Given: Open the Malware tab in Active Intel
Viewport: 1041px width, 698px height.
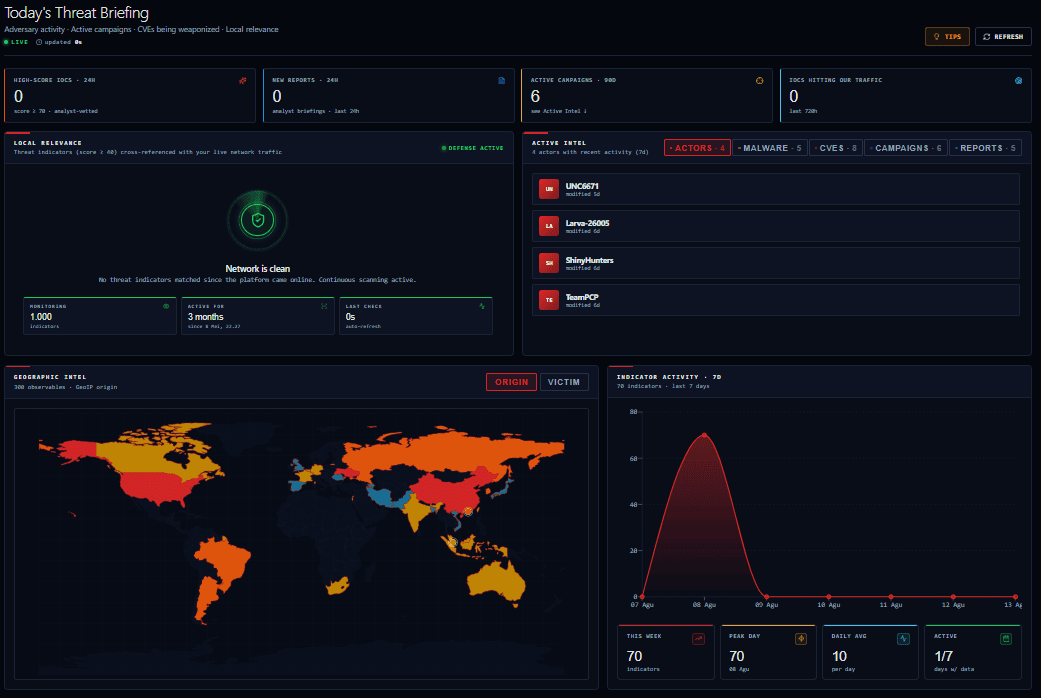Looking at the screenshot, I should tap(769, 148).
